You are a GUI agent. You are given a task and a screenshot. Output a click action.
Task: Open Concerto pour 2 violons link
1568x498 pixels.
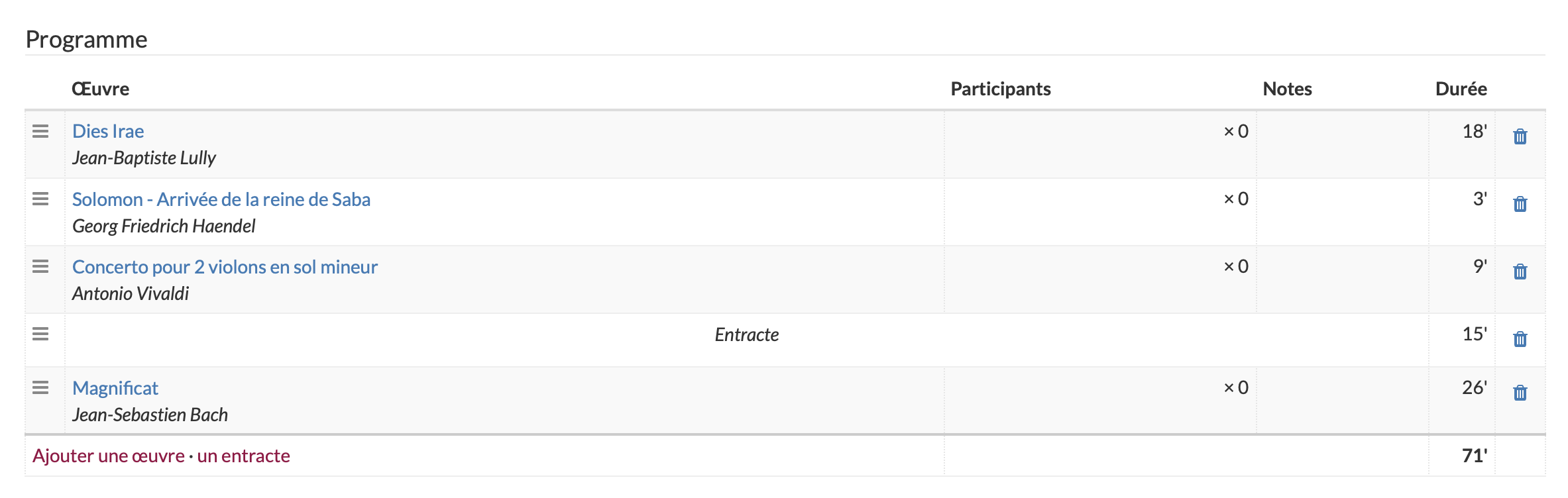[225, 267]
